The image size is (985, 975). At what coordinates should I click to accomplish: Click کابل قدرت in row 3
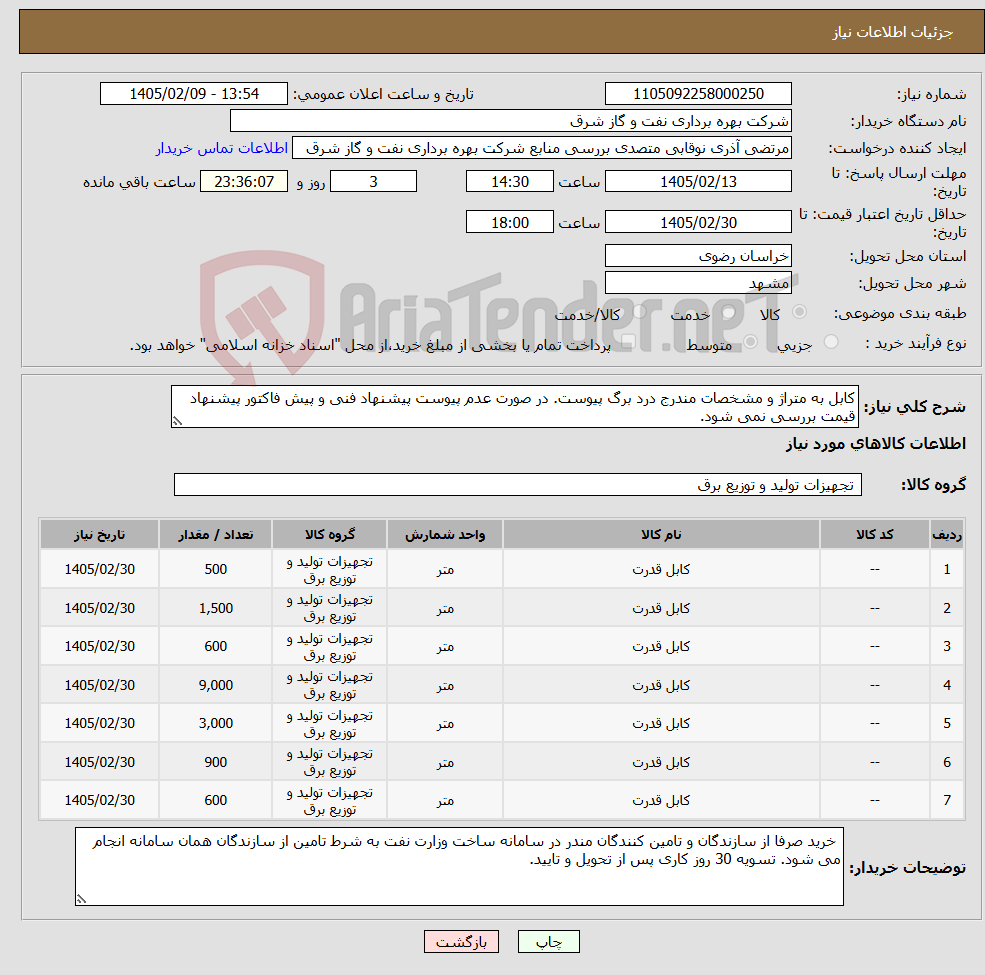[661, 646]
